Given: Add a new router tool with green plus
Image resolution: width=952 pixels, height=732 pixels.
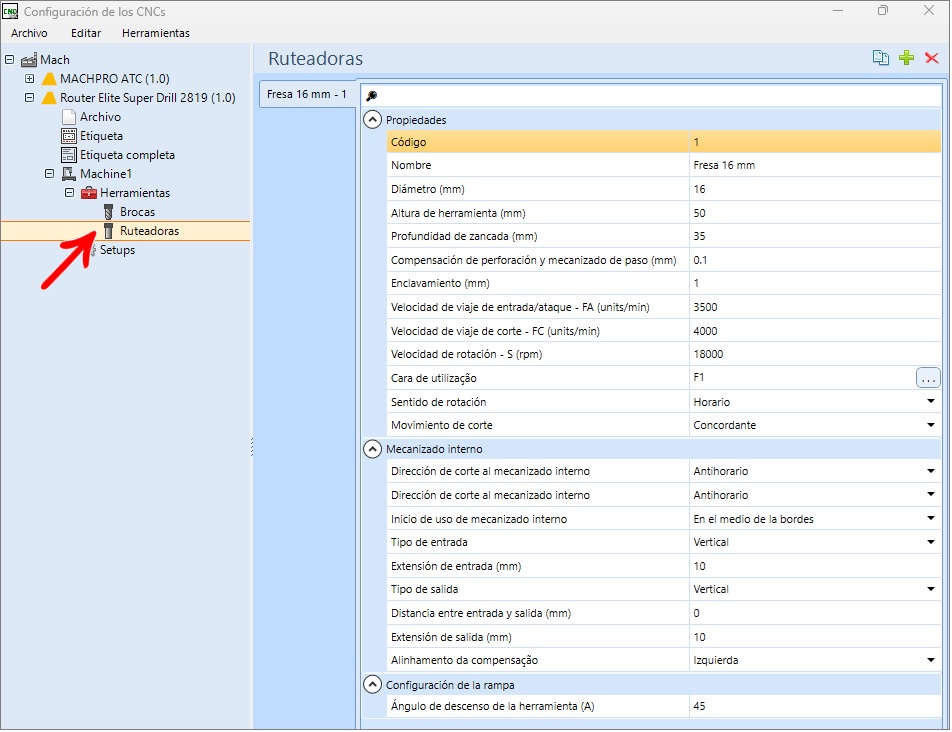Looking at the screenshot, I should [906, 58].
